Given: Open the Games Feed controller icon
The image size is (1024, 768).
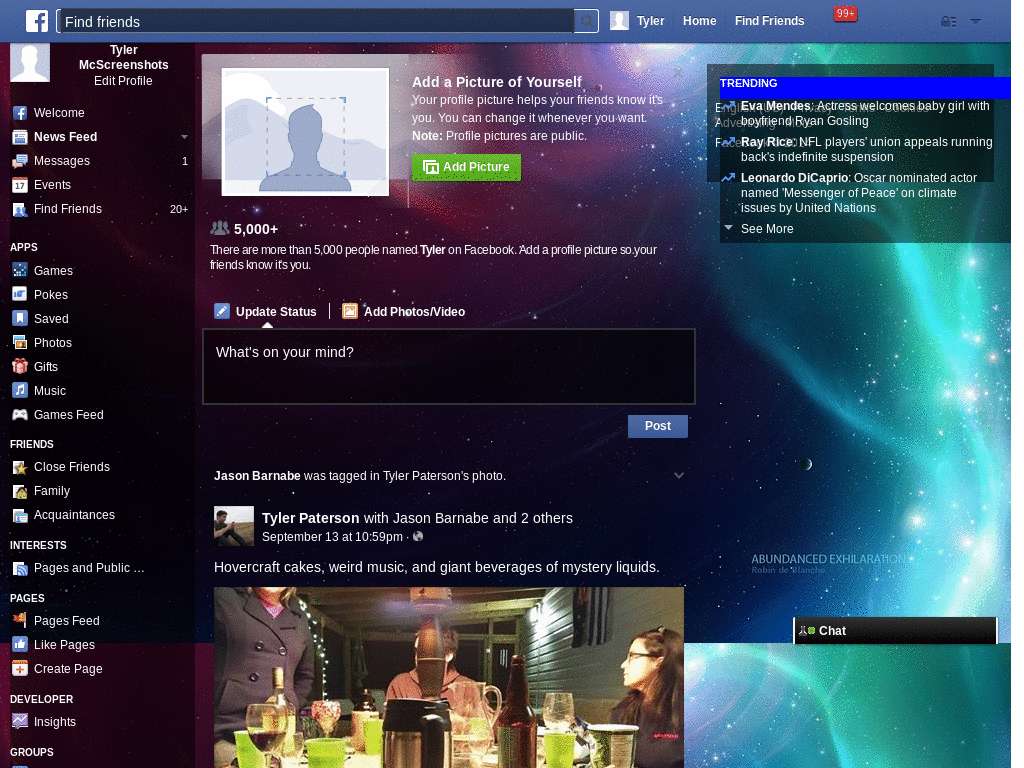Looking at the screenshot, I should pyautogui.click(x=20, y=415).
